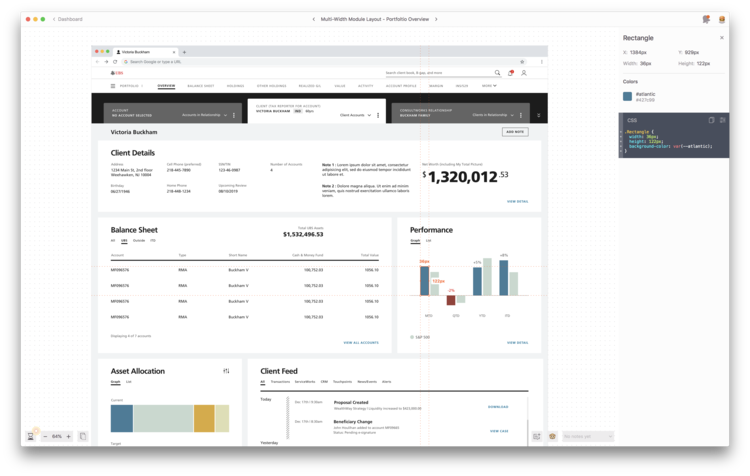Viewport: 750px width, 476px height.
Task: Switch Asset Allocation view to List
Action: [x=129, y=382]
